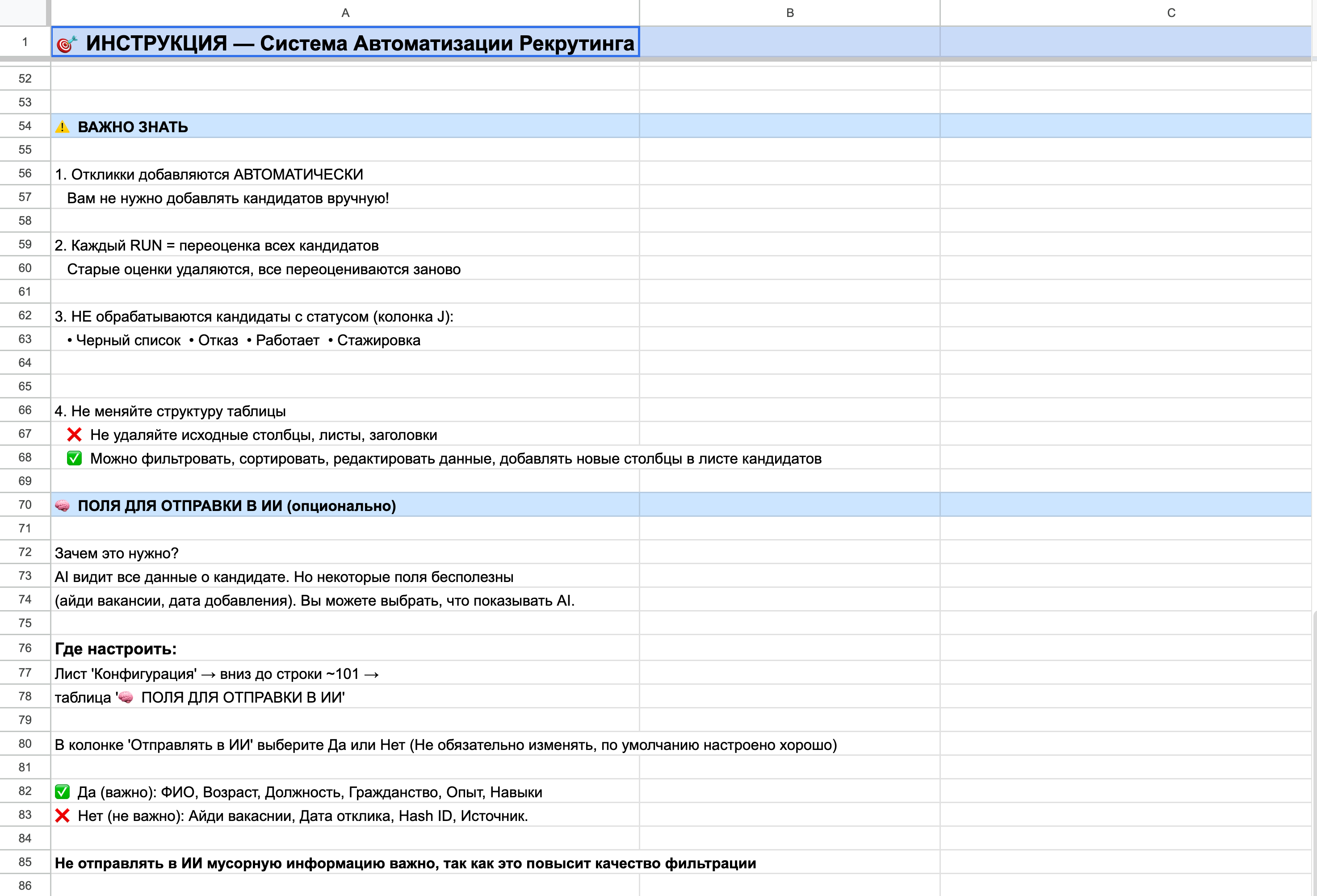
Task: Click the brain emoji in row 78 text
Action: point(126,697)
